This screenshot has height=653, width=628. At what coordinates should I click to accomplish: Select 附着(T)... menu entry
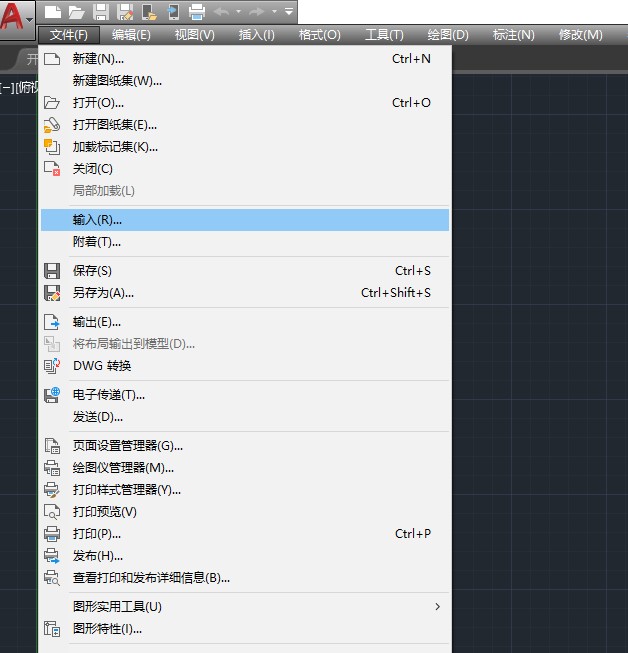(x=245, y=242)
